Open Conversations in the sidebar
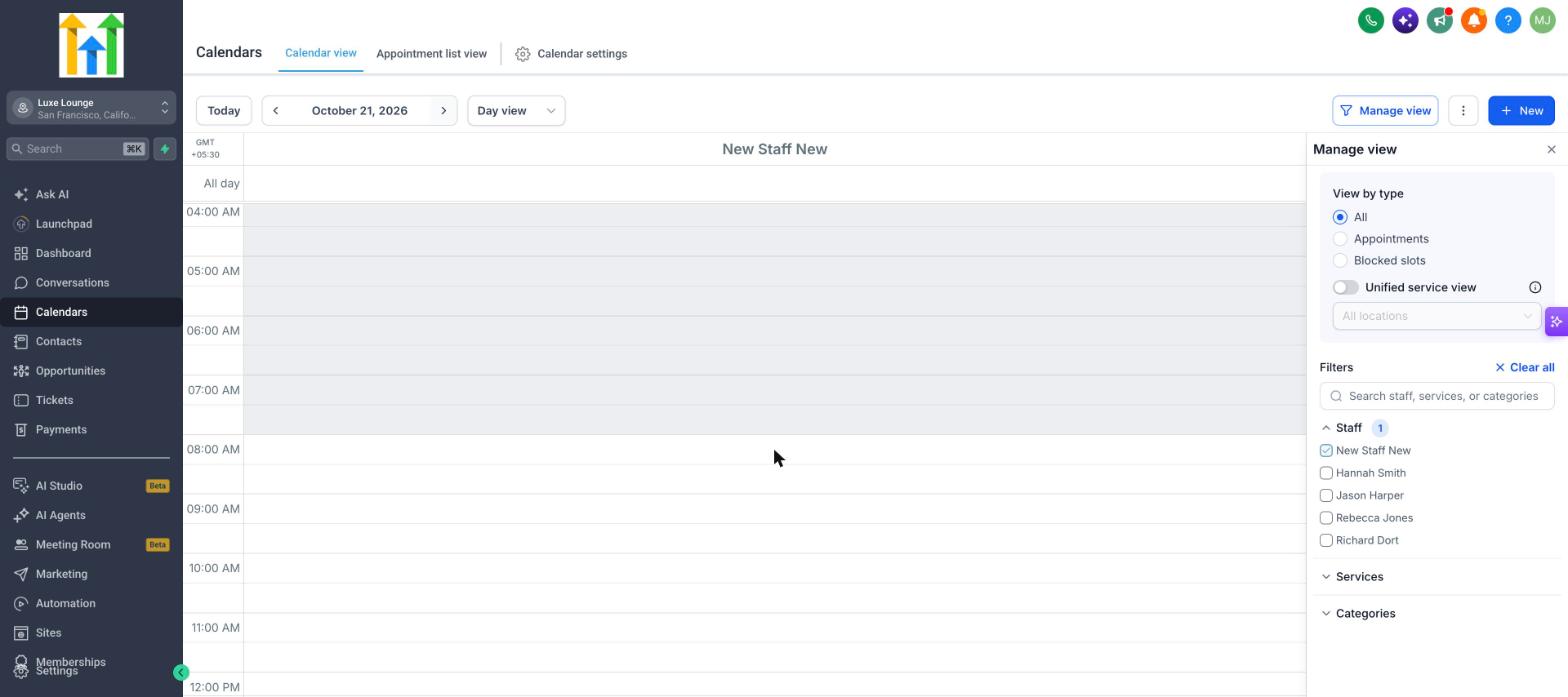Viewport: 1568px width, 697px height. tap(72, 283)
